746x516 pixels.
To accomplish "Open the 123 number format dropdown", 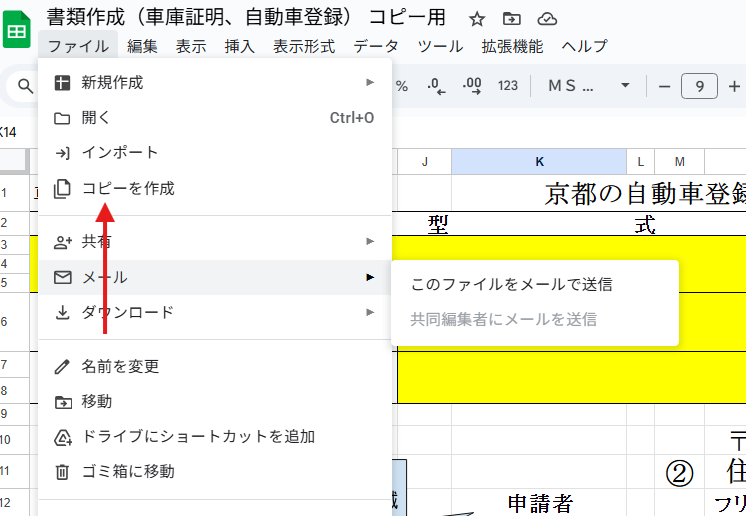I will pos(508,86).
